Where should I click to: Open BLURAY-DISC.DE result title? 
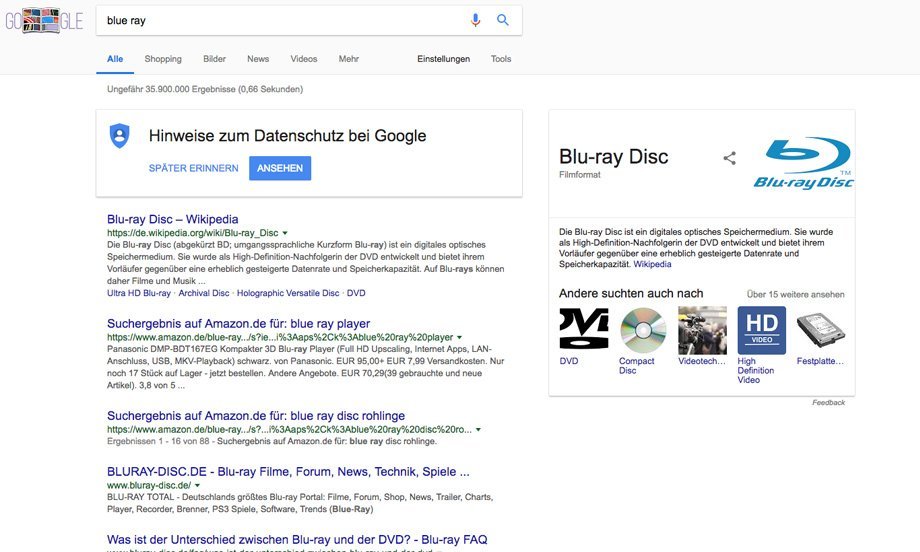point(288,472)
